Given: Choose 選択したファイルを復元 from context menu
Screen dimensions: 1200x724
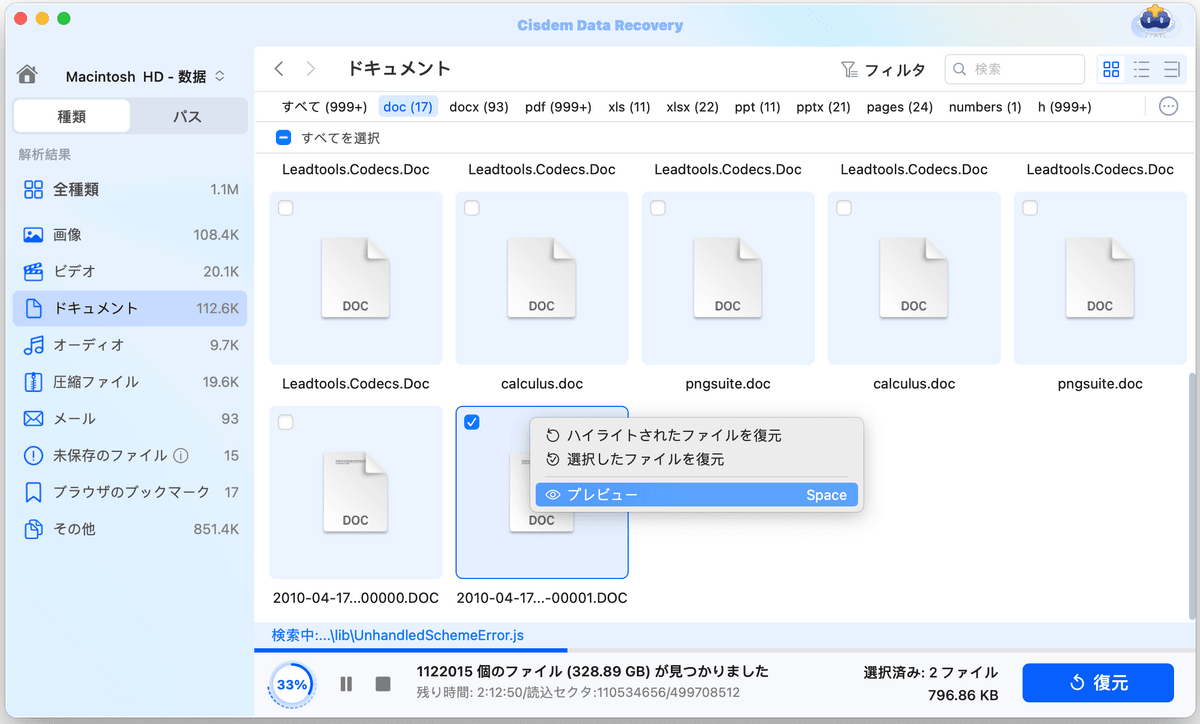Looking at the screenshot, I should pos(696,460).
